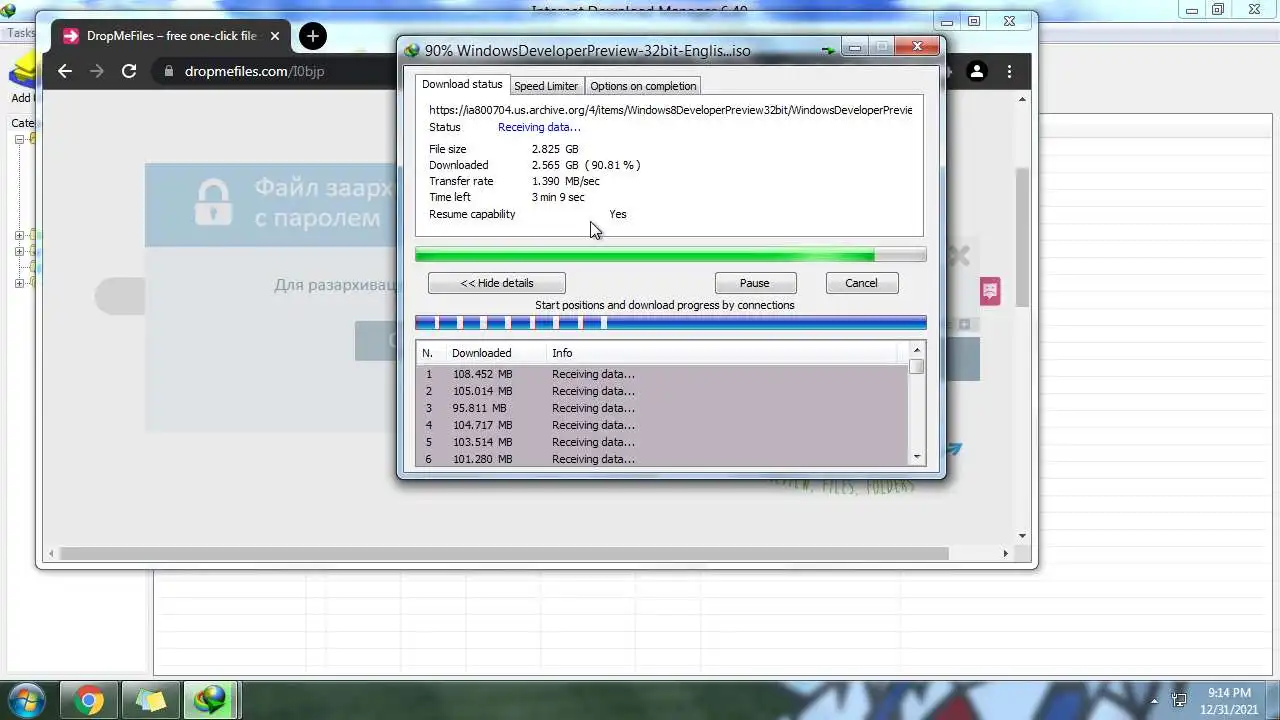Screen dimensions: 1280x720
Task: Show hidden system tray icons
Action: point(1154,701)
